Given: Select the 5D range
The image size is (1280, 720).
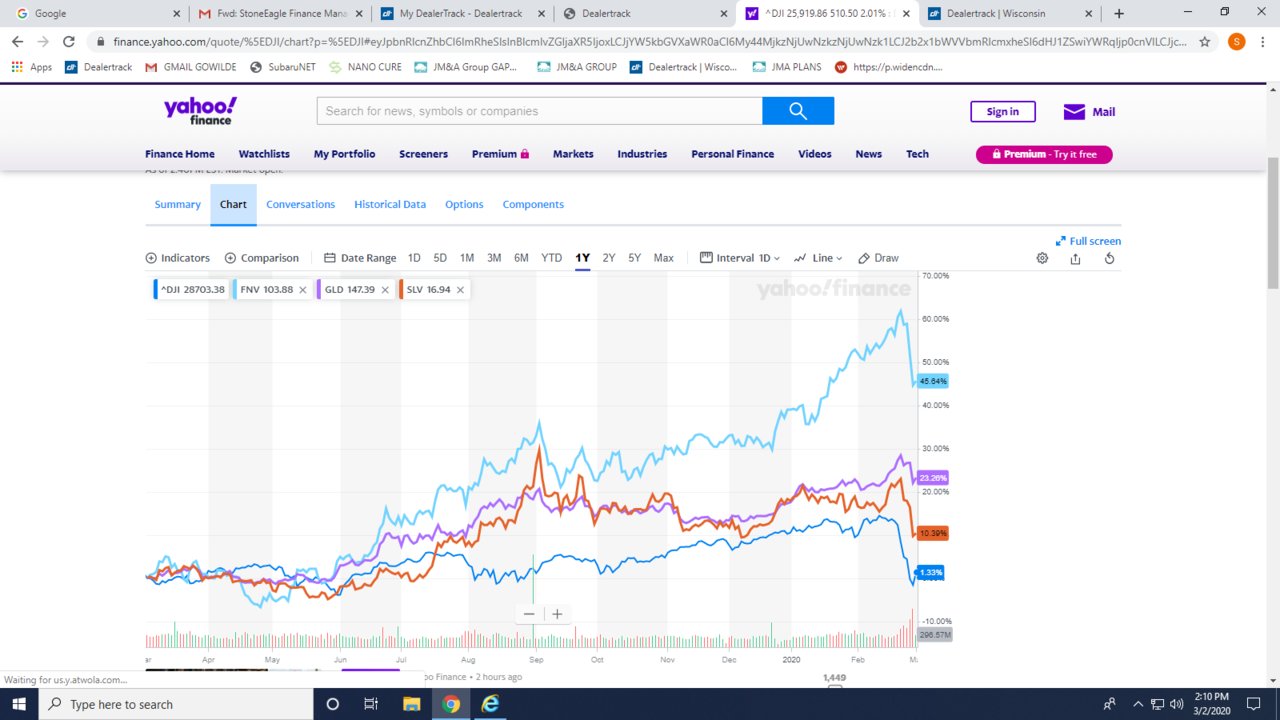Looking at the screenshot, I should click(440, 258).
